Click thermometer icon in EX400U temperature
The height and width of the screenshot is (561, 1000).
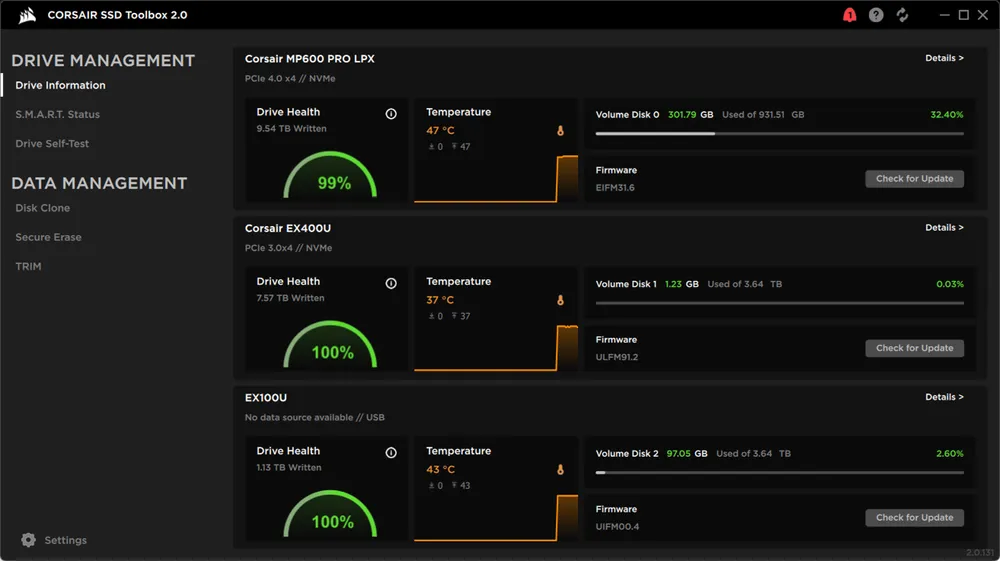[561, 300]
